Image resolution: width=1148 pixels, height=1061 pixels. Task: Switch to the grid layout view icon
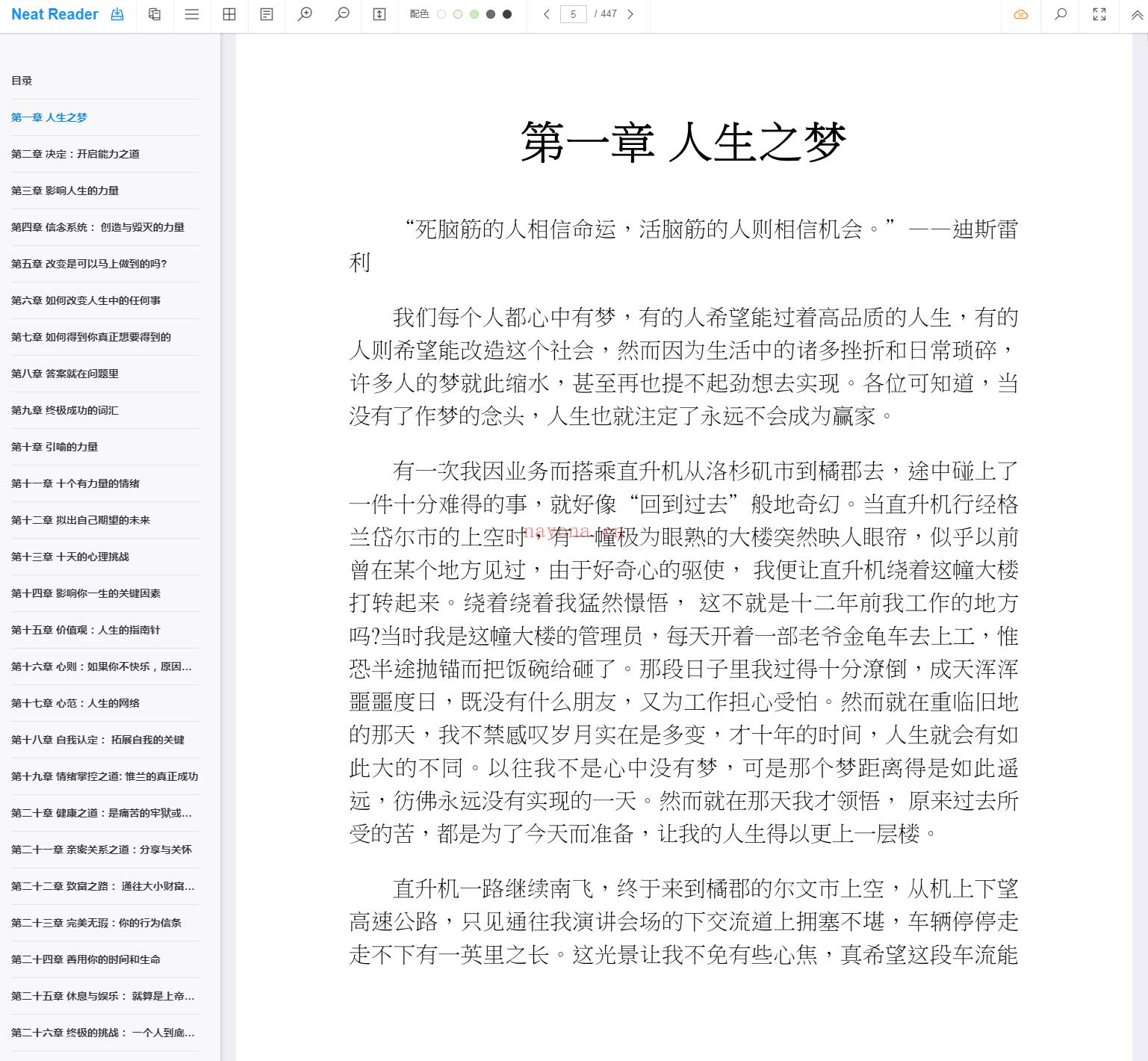[229, 14]
